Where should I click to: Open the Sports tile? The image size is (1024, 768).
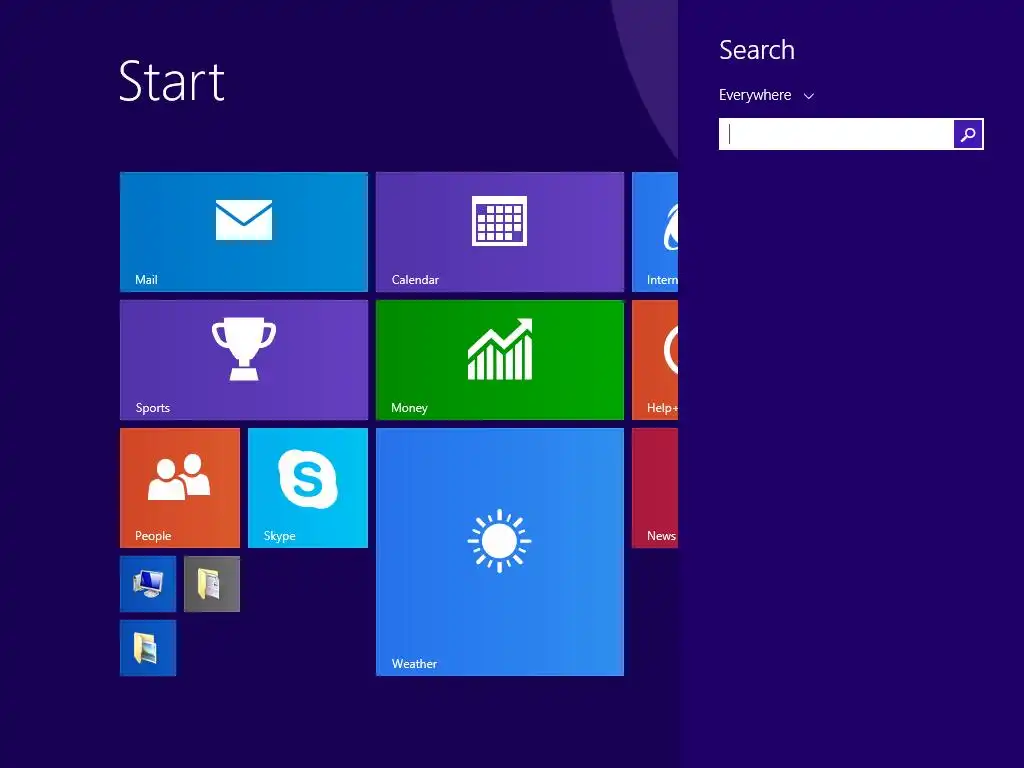tap(244, 360)
